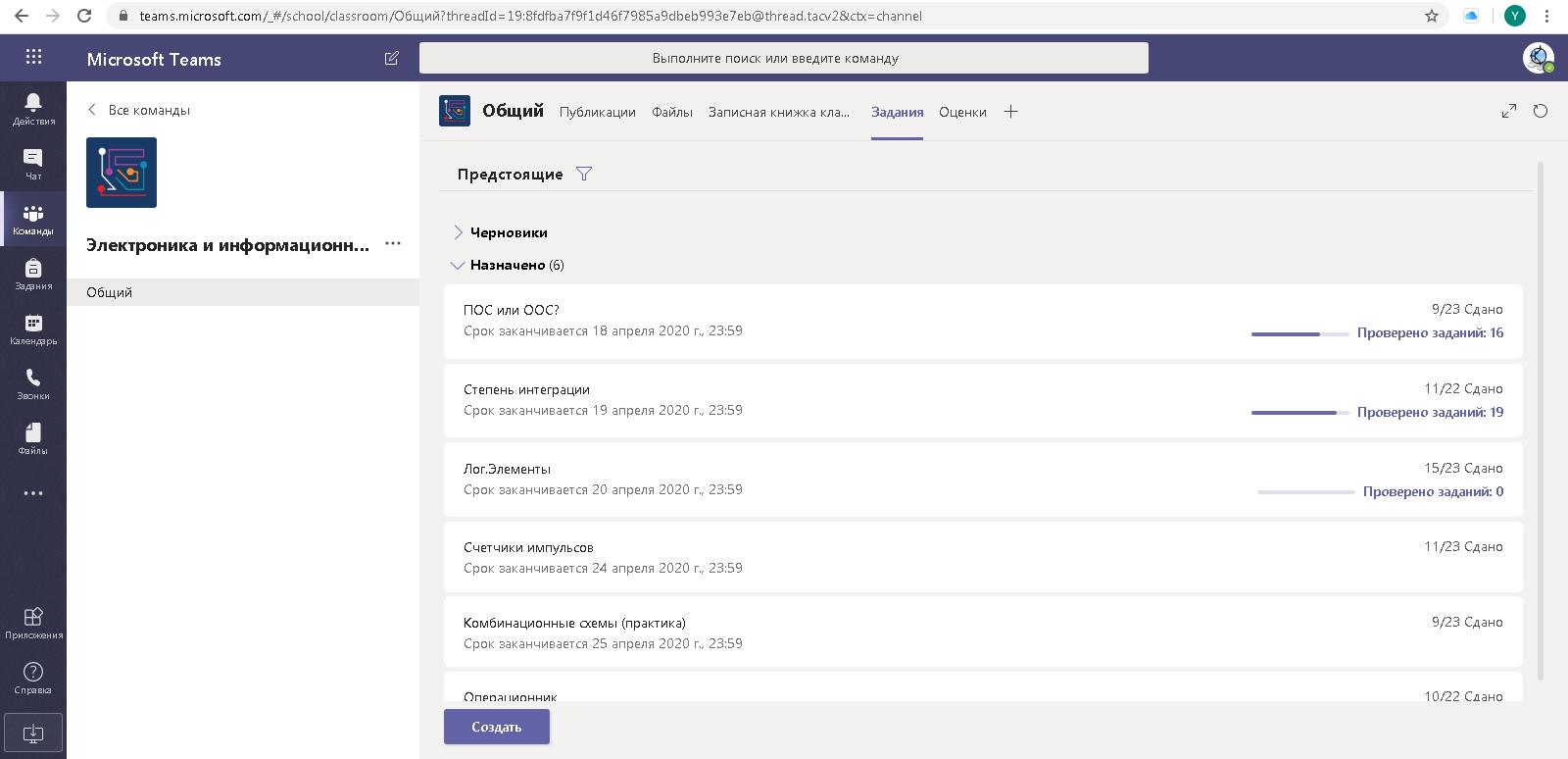Open the Файлы sidebar icon

[x=33, y=437]
